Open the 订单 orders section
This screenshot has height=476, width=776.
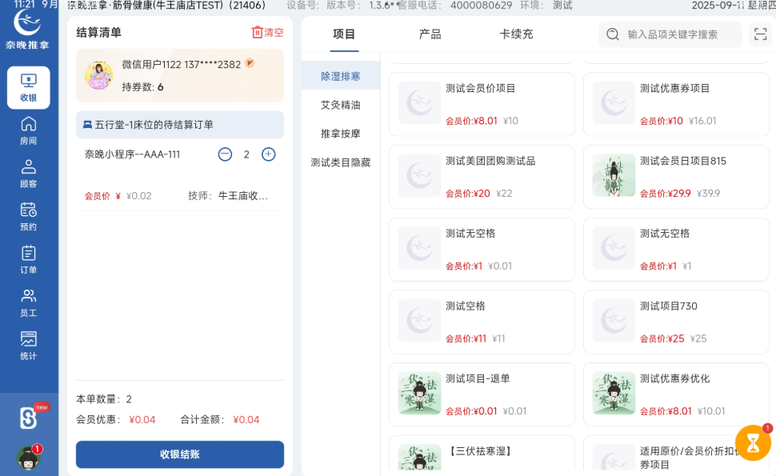(28, 259)
